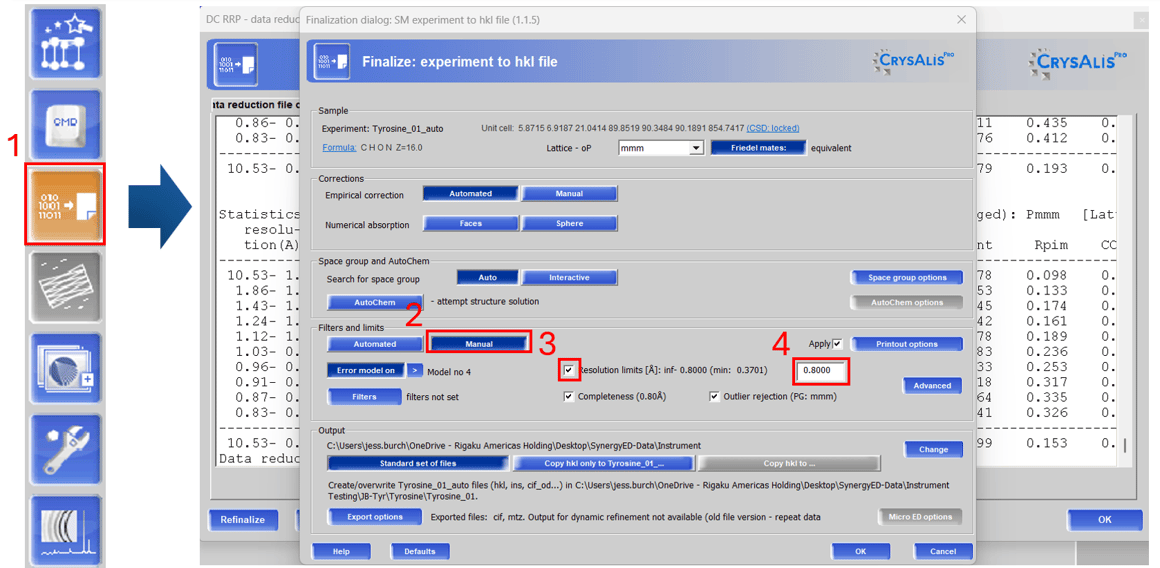Toggle Outlier rejection (PG: mmm) checkbox

pyautogui.click(x=714, y=396)
